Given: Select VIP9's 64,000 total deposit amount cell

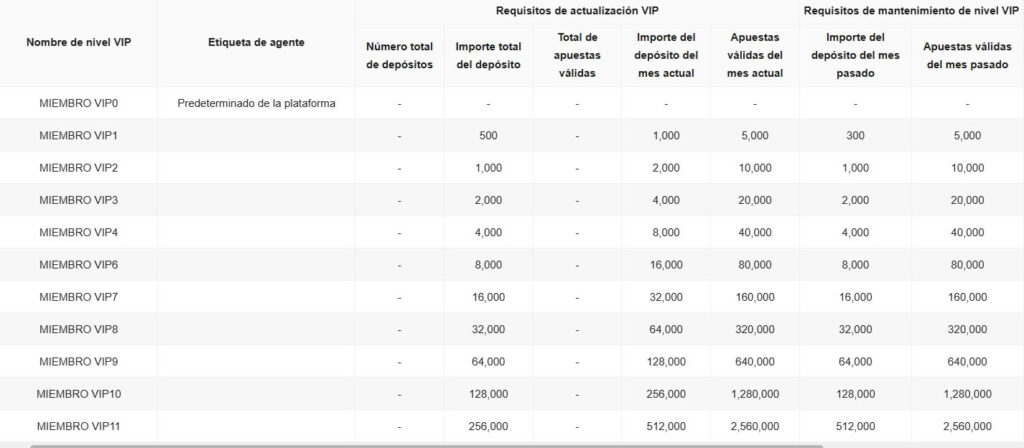Looking at the screenshot, I should (488, 361).
